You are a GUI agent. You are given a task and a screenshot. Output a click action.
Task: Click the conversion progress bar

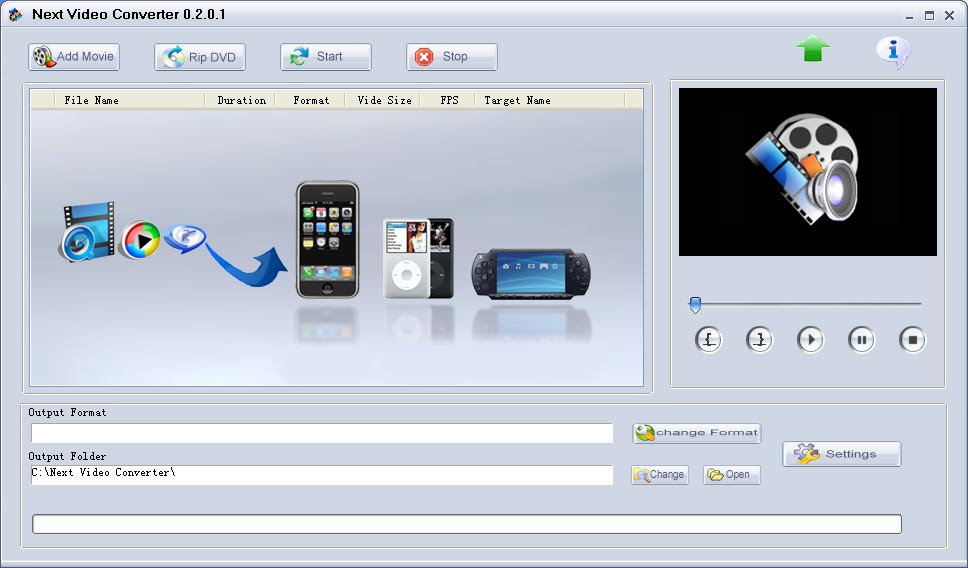(467, 524)
